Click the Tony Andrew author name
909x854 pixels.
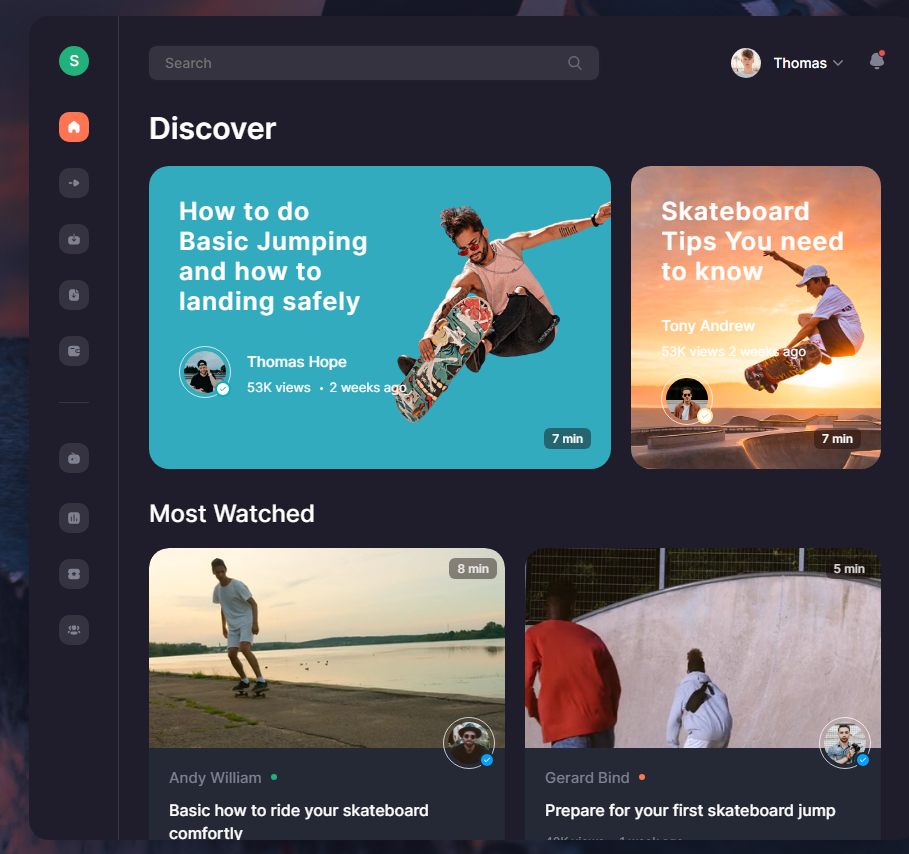(x=708, y=326)
